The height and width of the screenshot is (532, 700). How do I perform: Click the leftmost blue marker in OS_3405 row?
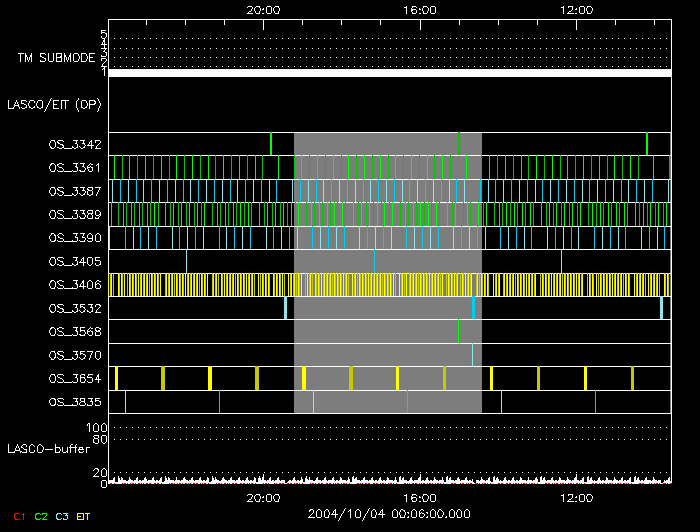tap(186, 260)
